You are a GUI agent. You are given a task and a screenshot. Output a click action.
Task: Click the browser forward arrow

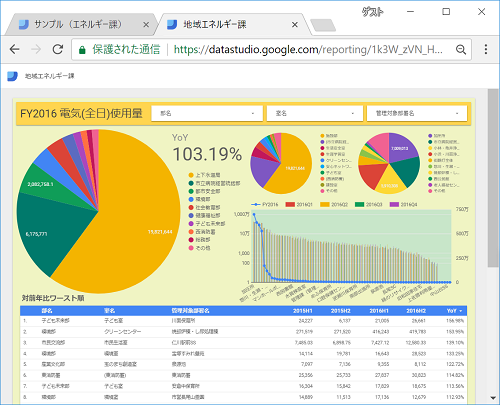point(36,49)
